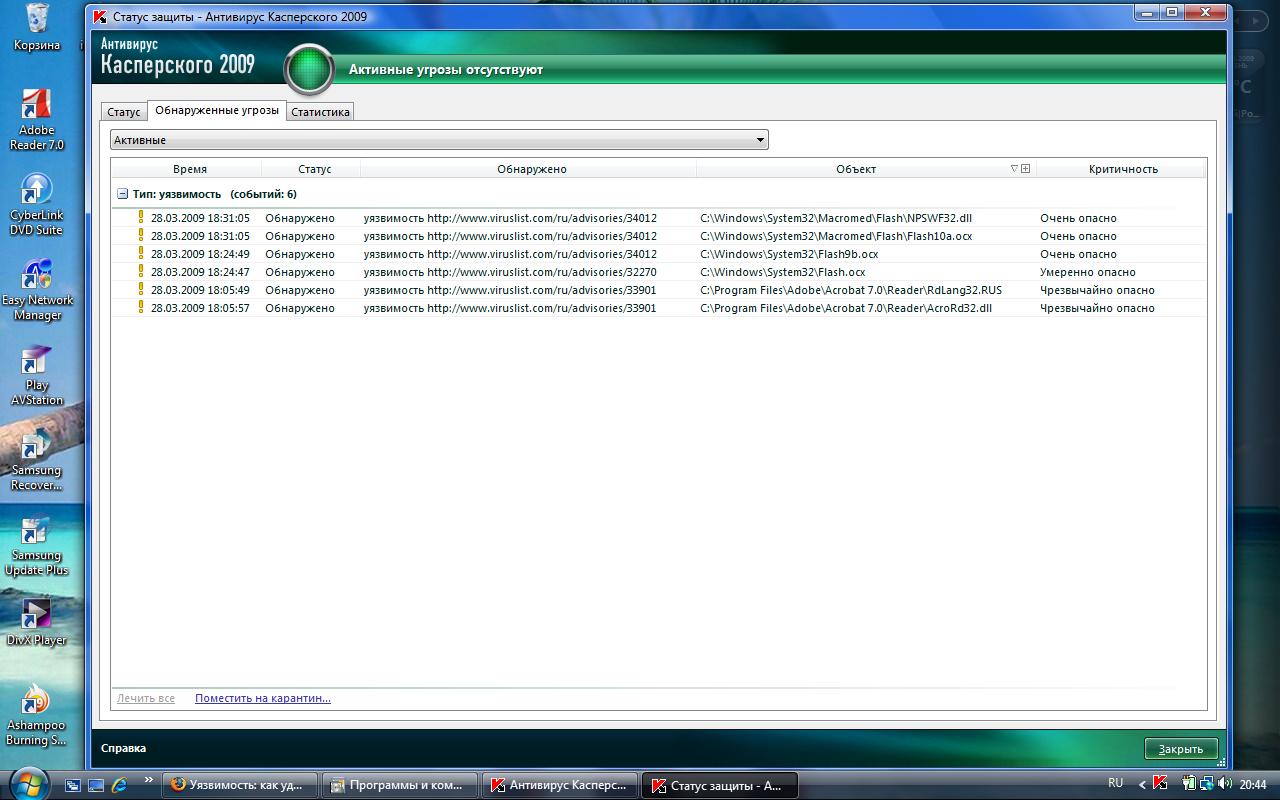Launch Internet Explorer from quick launch

point(119,785)
